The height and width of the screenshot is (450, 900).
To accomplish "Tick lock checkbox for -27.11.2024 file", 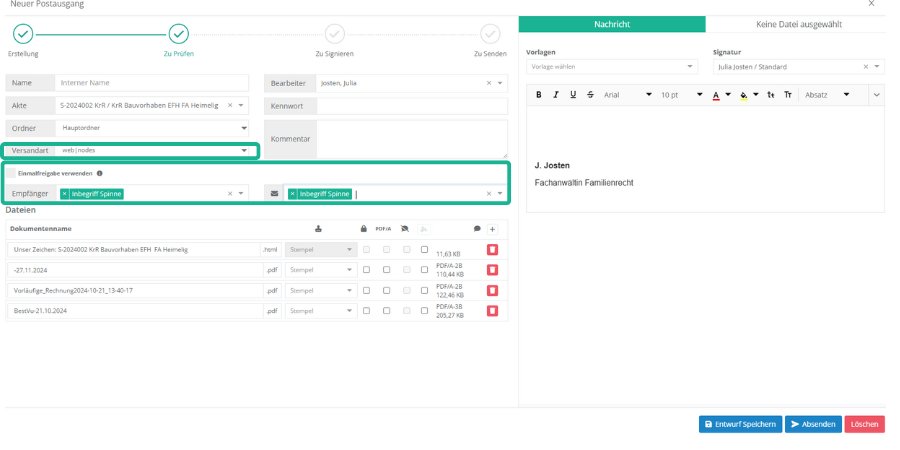I will click(365, 270).
